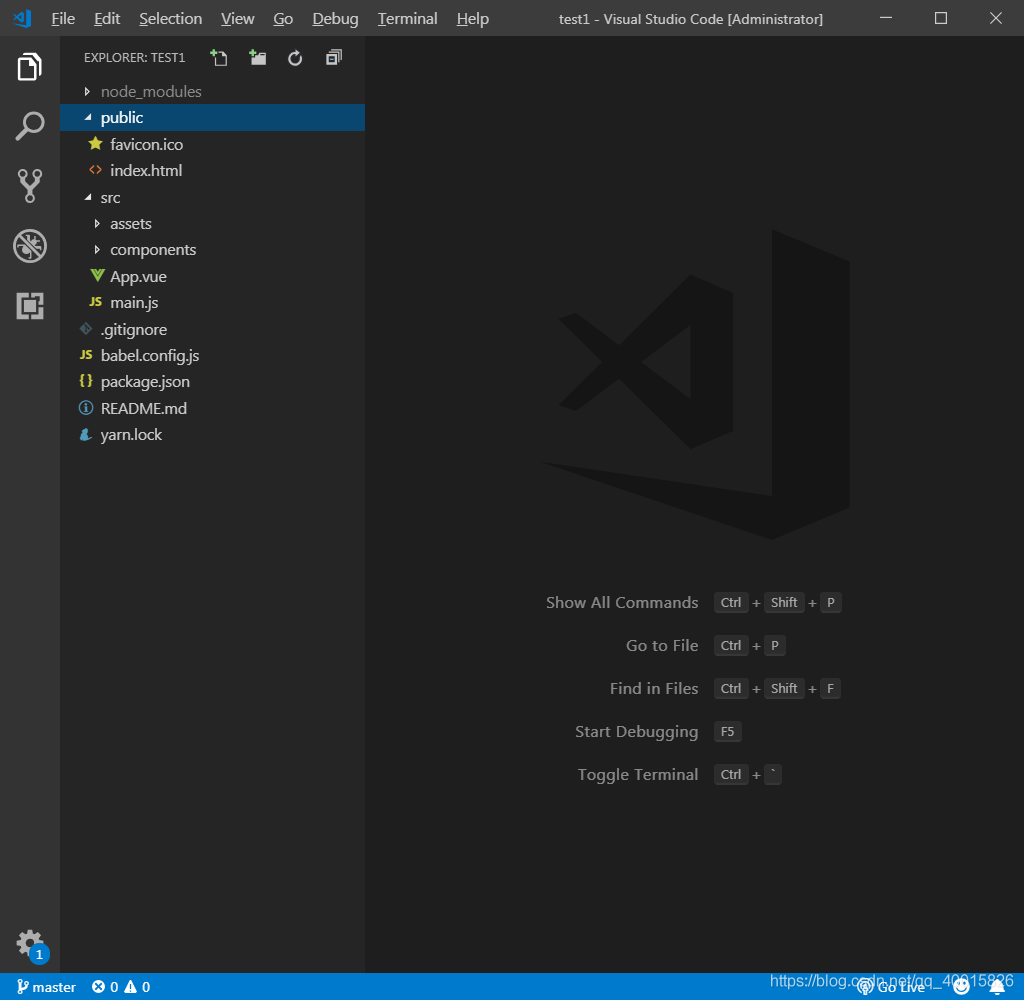Open the Debug menu
1024x1000 pixels.
[335, 19]
